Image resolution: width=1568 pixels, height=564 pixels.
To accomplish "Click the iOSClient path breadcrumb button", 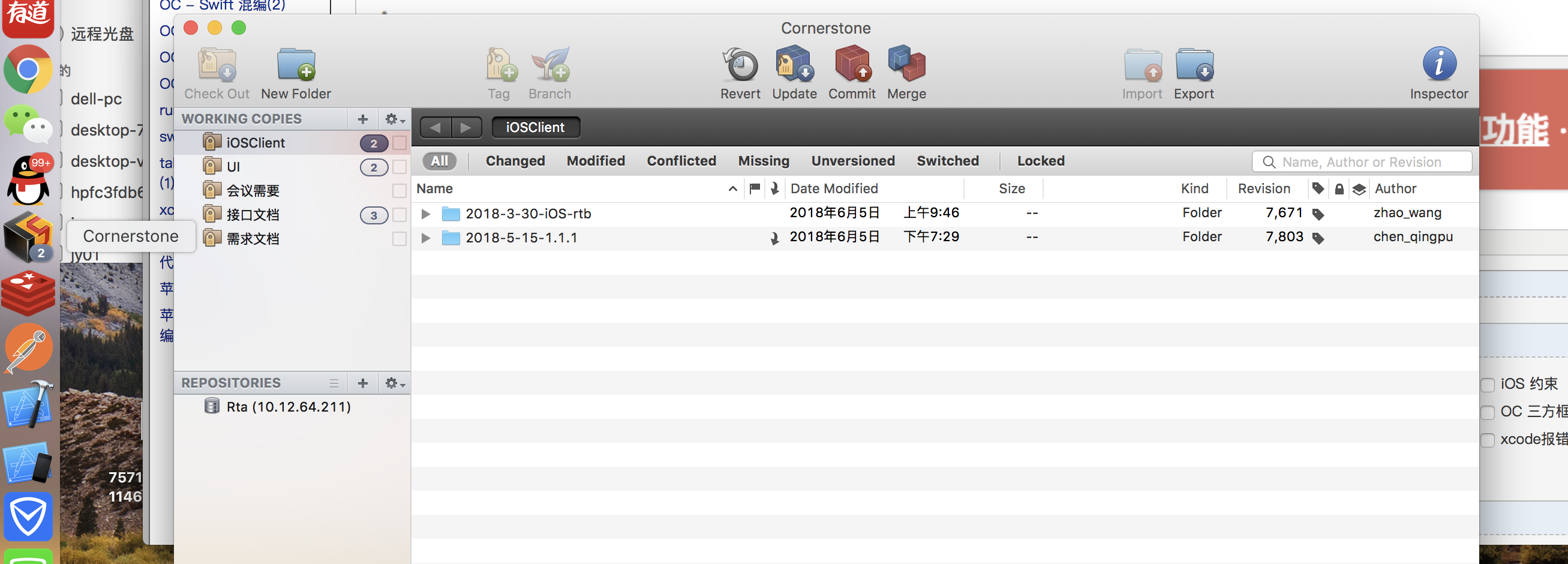I will [535, 127].
